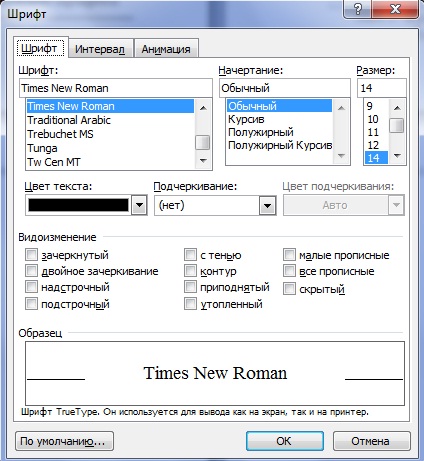Screen dimensions: 424x461
Task: Select font size 9
Action: click(376, 106)
